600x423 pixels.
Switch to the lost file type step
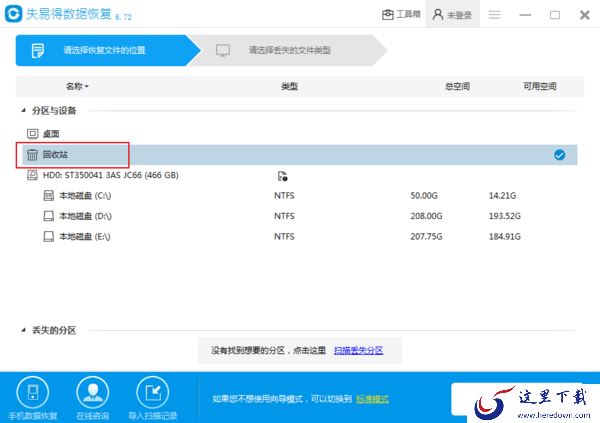(289, 50)
